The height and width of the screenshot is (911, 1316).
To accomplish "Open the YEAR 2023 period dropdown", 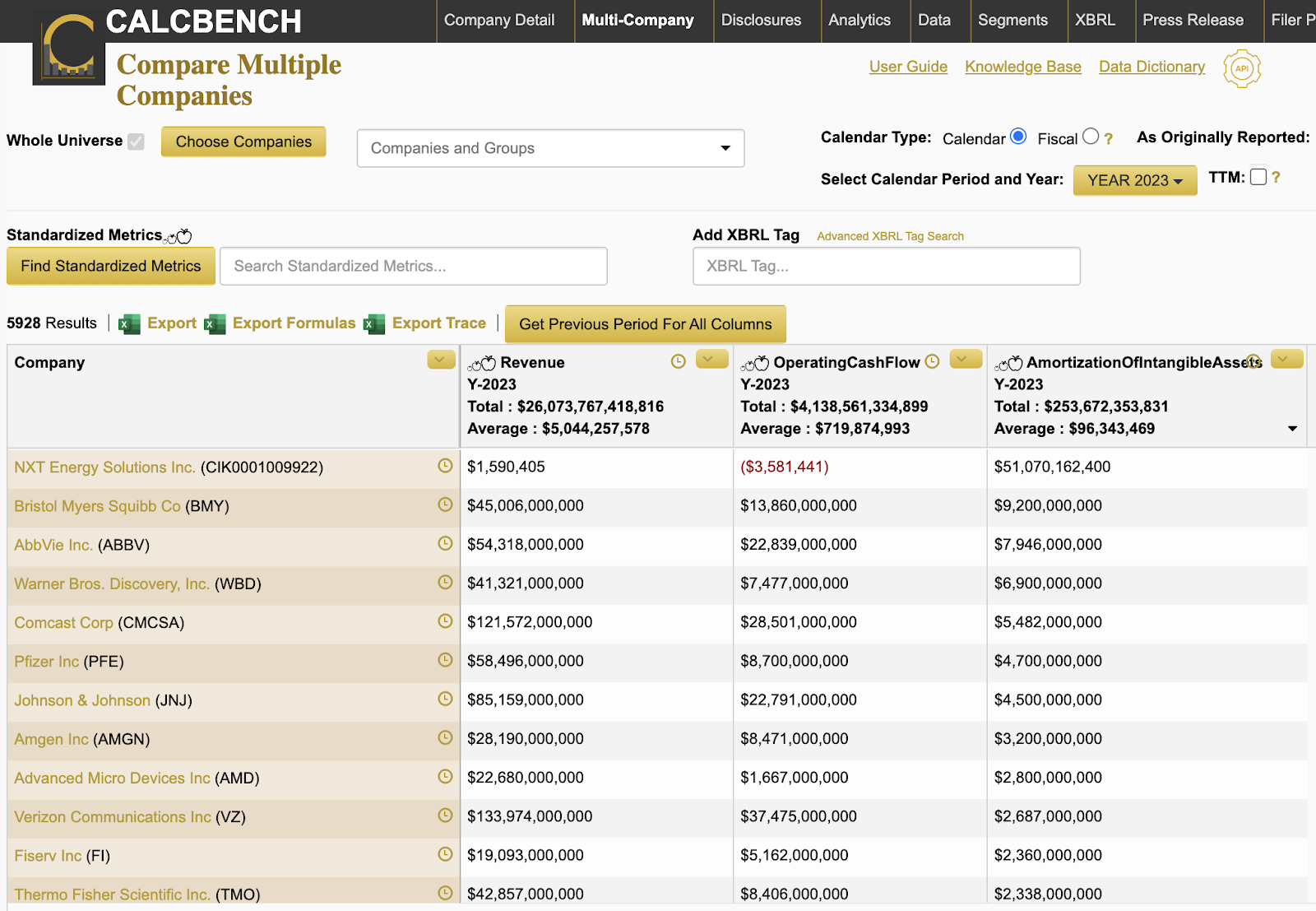I will click(x=1135, y=180).
